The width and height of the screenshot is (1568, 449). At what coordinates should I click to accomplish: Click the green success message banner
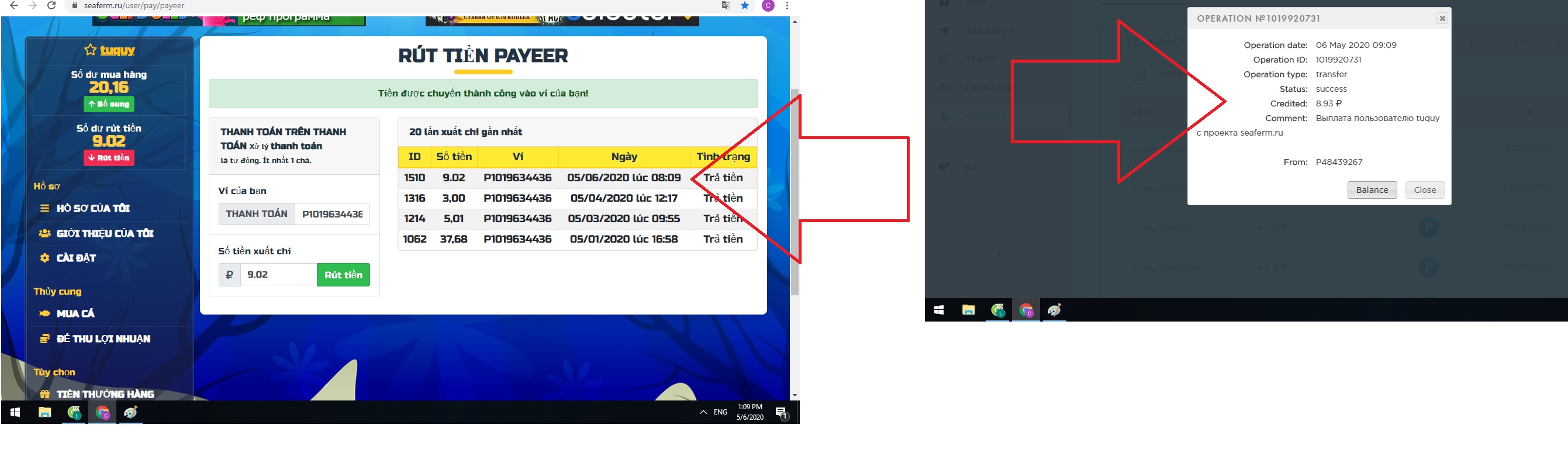(x=483, y=93)
